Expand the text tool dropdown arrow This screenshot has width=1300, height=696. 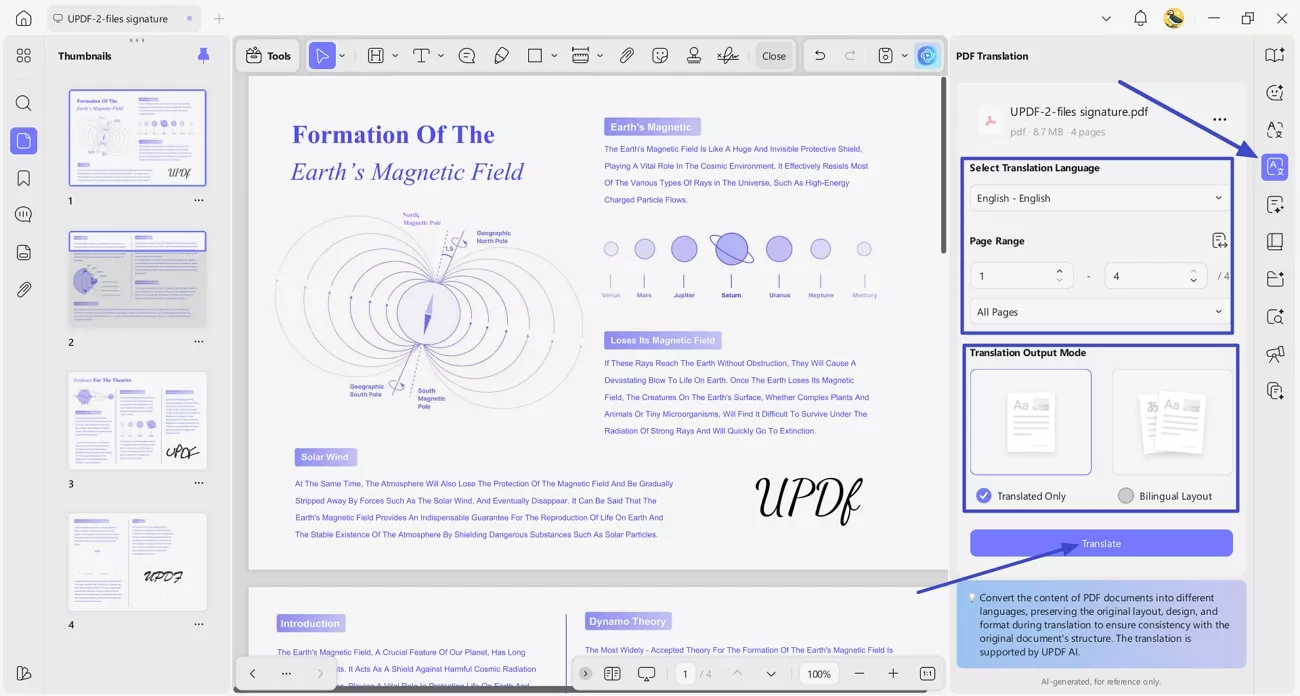click(441, 56)
